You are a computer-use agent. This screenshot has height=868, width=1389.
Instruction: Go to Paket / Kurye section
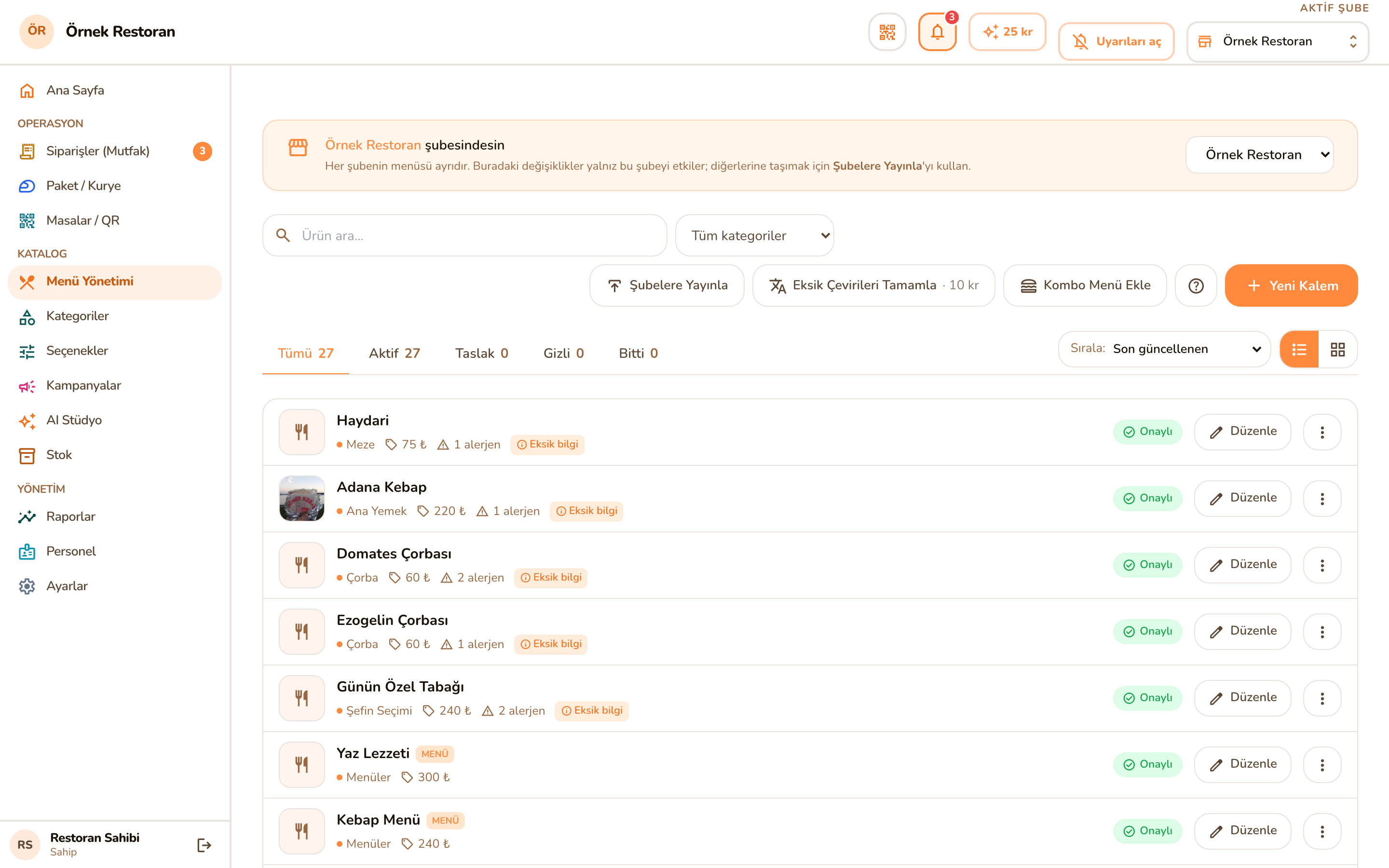(115, 186)
